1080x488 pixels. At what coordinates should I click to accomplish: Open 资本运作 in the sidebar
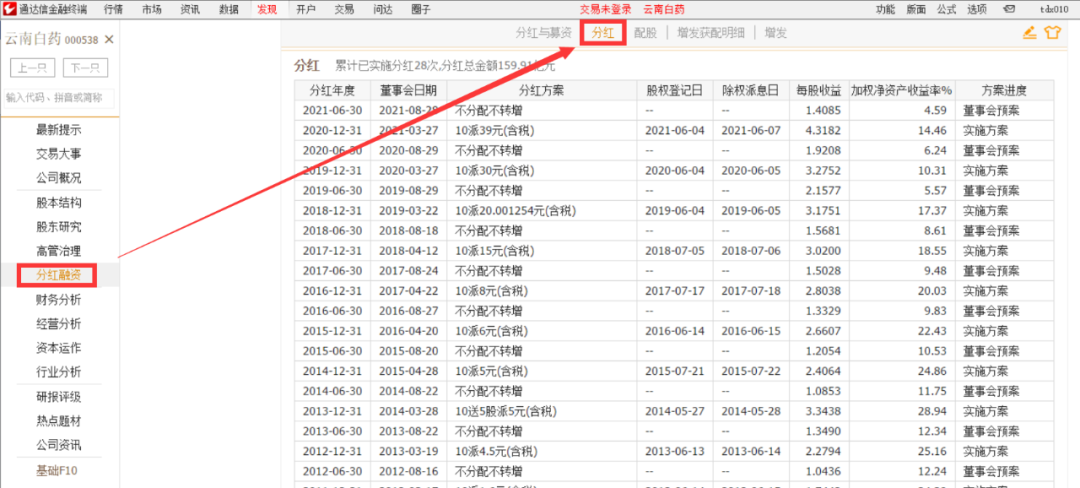pos(59,348)
